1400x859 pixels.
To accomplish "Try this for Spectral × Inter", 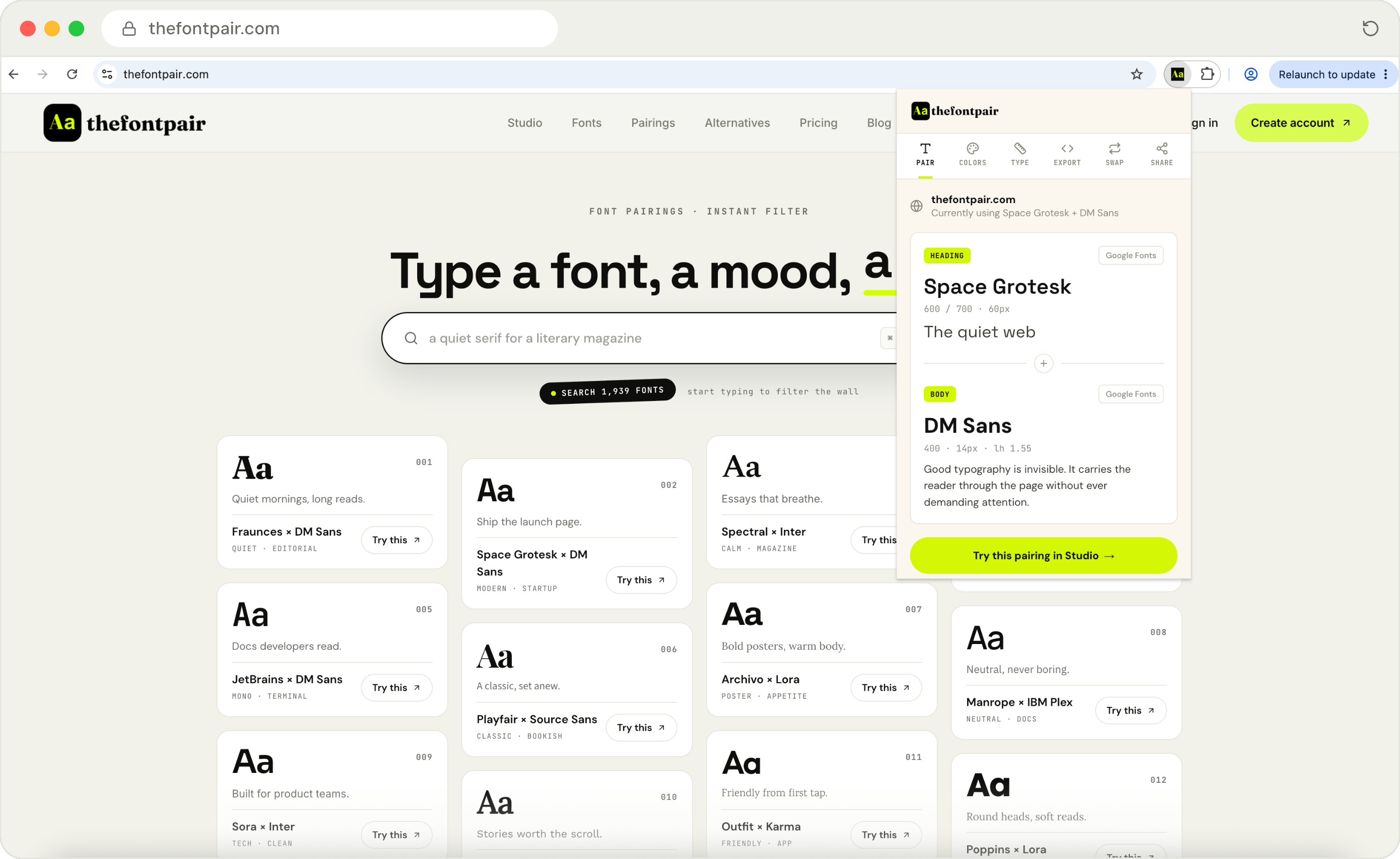I will pos(874,540).
